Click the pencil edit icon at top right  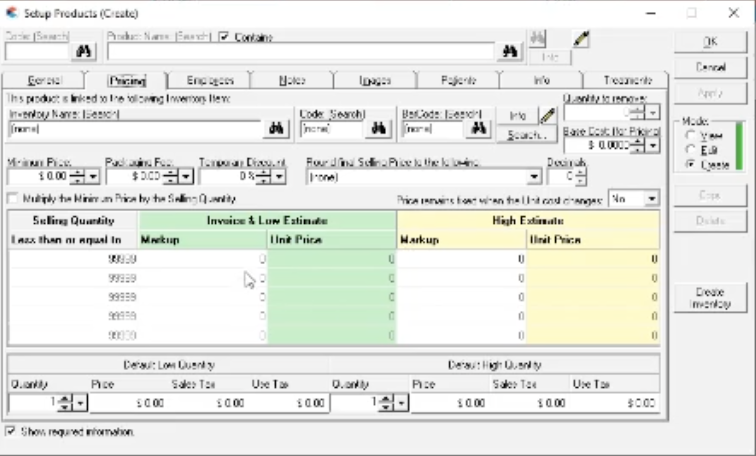point(581,38)
